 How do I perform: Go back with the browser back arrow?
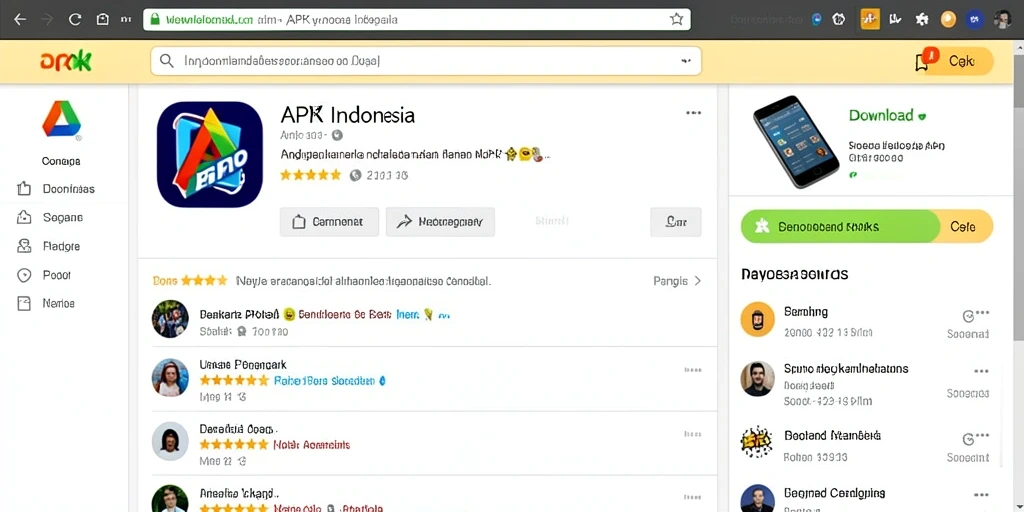coord(20,20)
